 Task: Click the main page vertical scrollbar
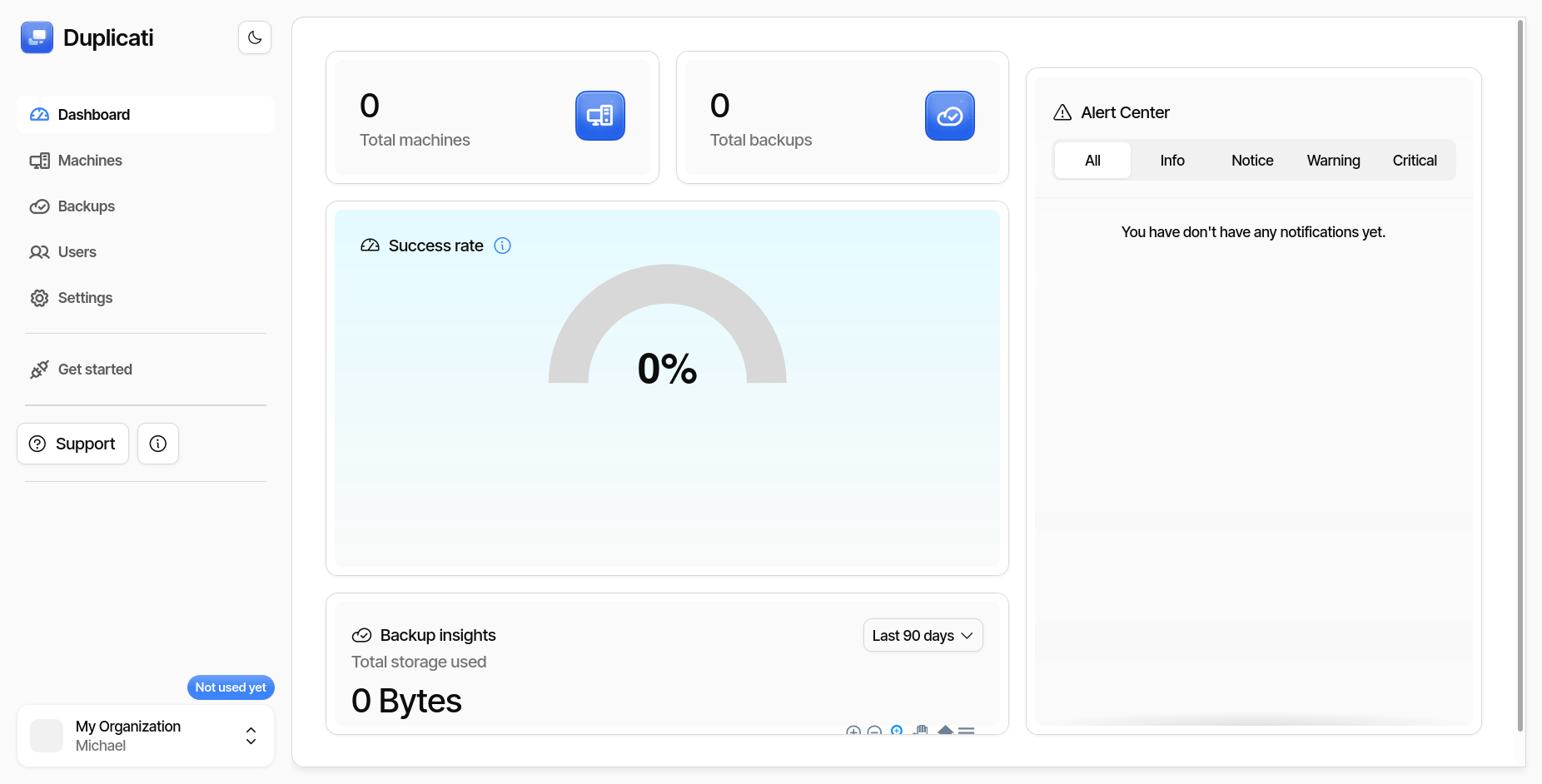pos(1520,375)
